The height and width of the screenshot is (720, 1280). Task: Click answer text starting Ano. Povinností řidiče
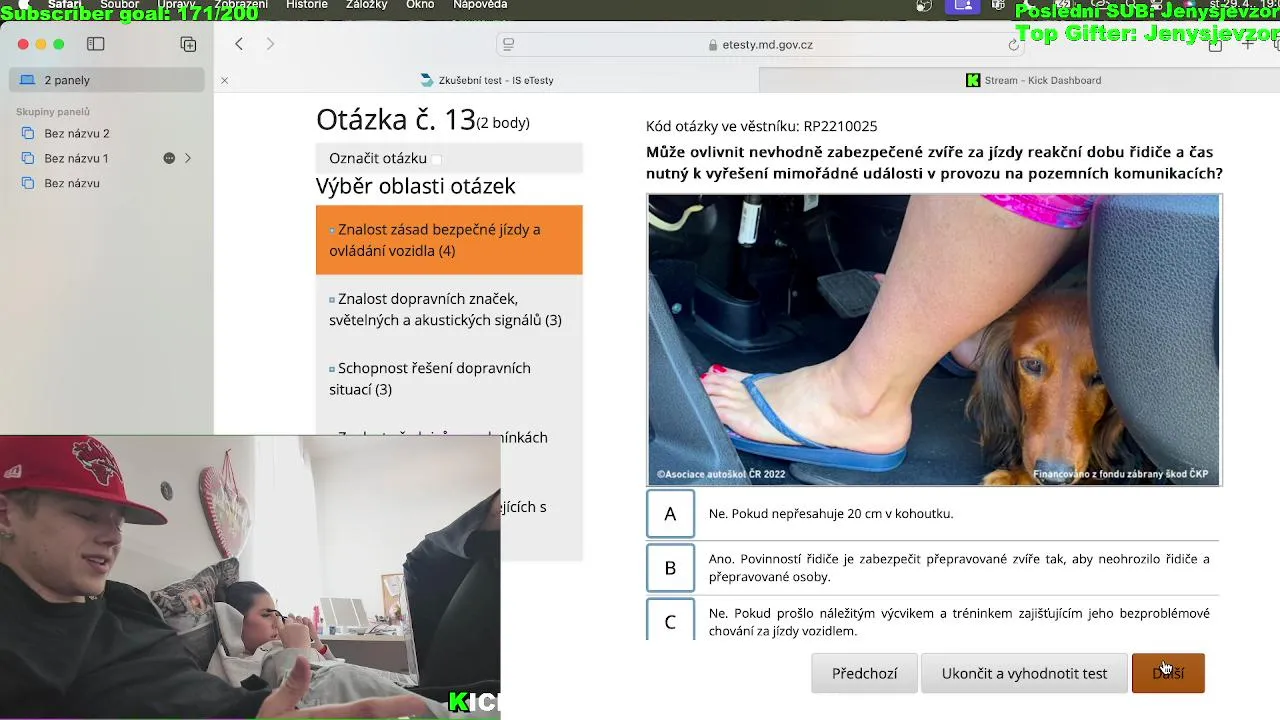click(x=959, y=568)
